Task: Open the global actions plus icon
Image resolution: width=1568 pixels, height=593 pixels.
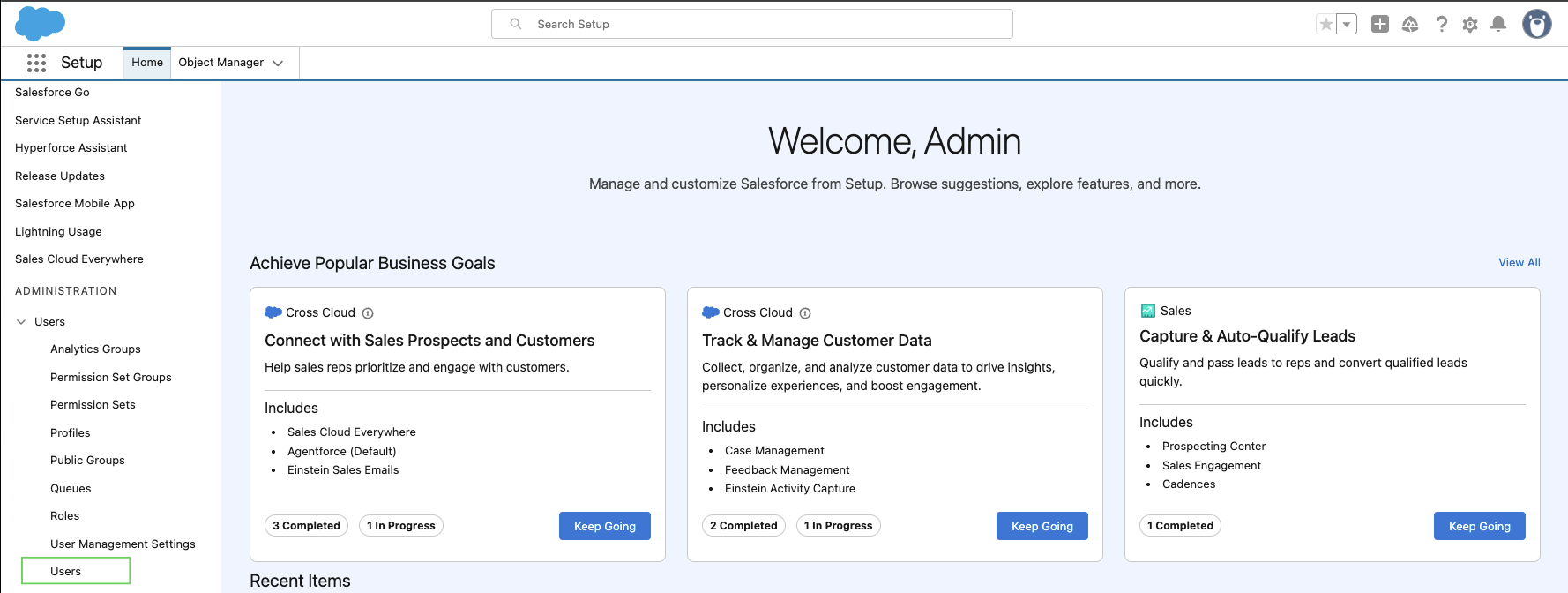Action: (x=1380, y=25)
